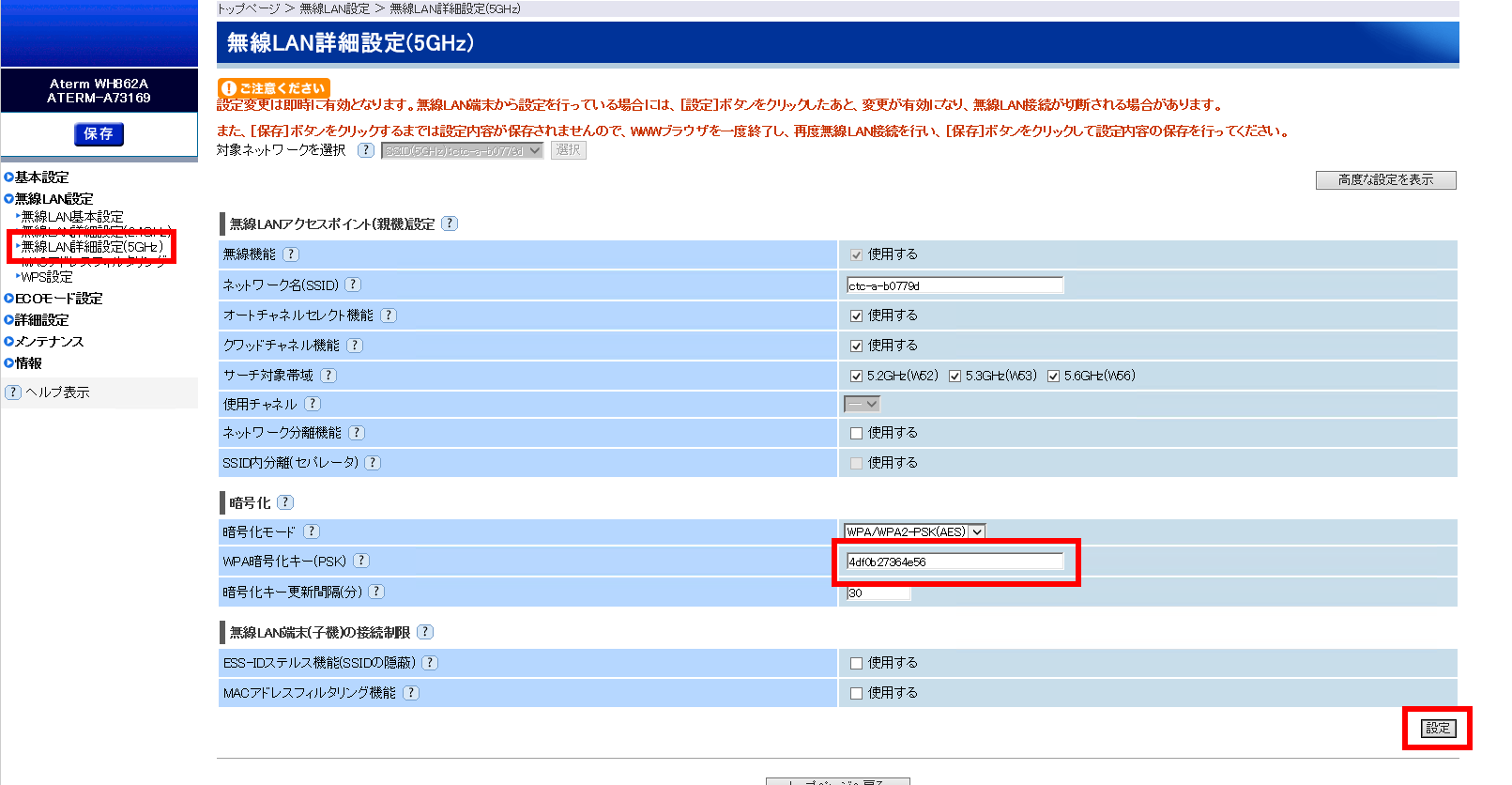The height and width of the screenshot is (785, 1512).
Task: Uncheck オートチャネルセレクト機能 checkbox
Action: 856,316
